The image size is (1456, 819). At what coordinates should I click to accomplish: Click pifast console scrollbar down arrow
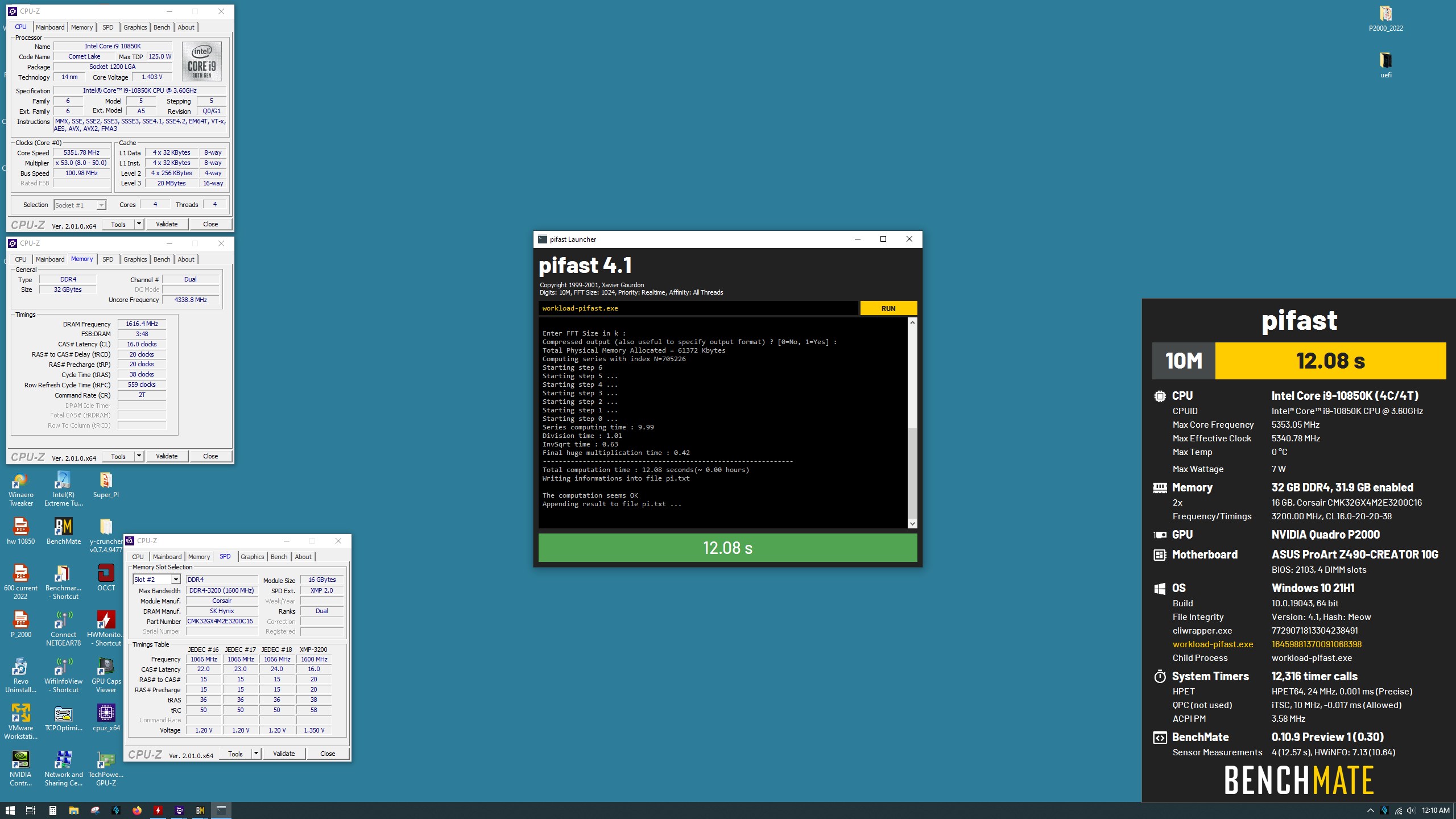912,524
